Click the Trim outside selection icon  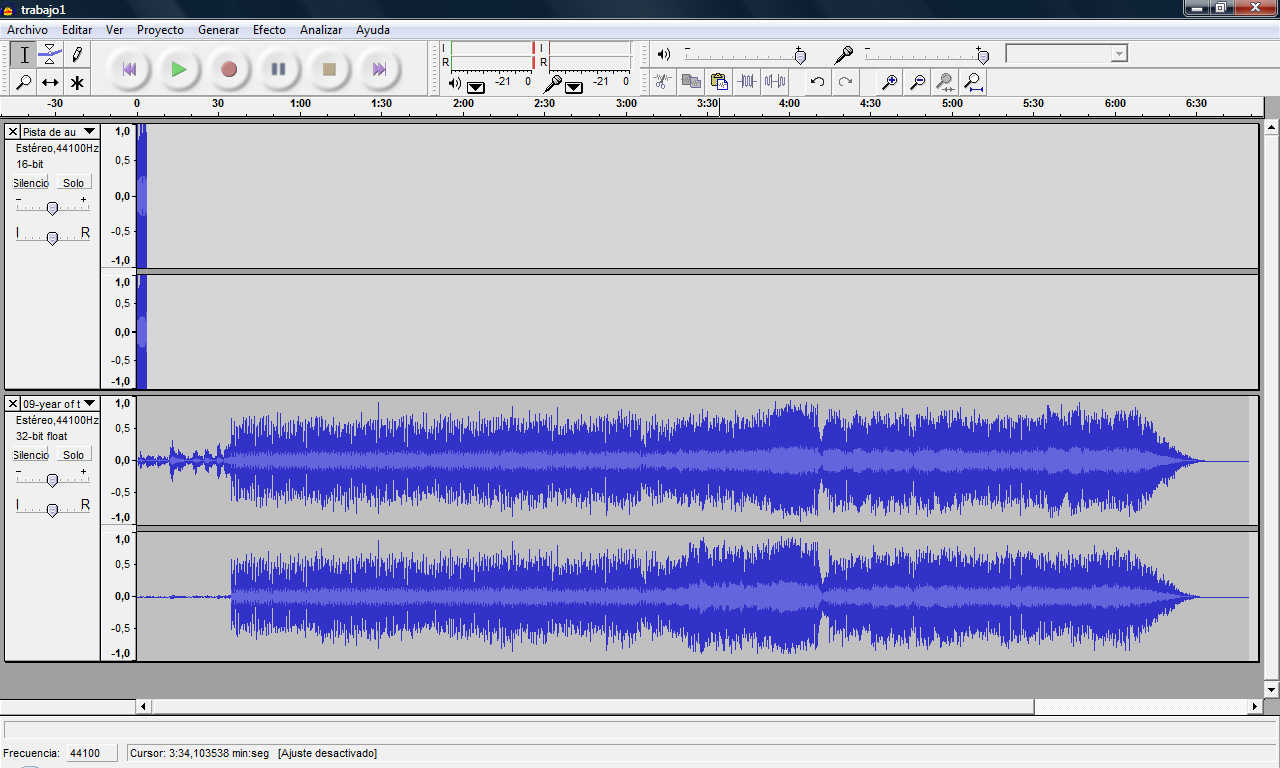coord(747,82)
